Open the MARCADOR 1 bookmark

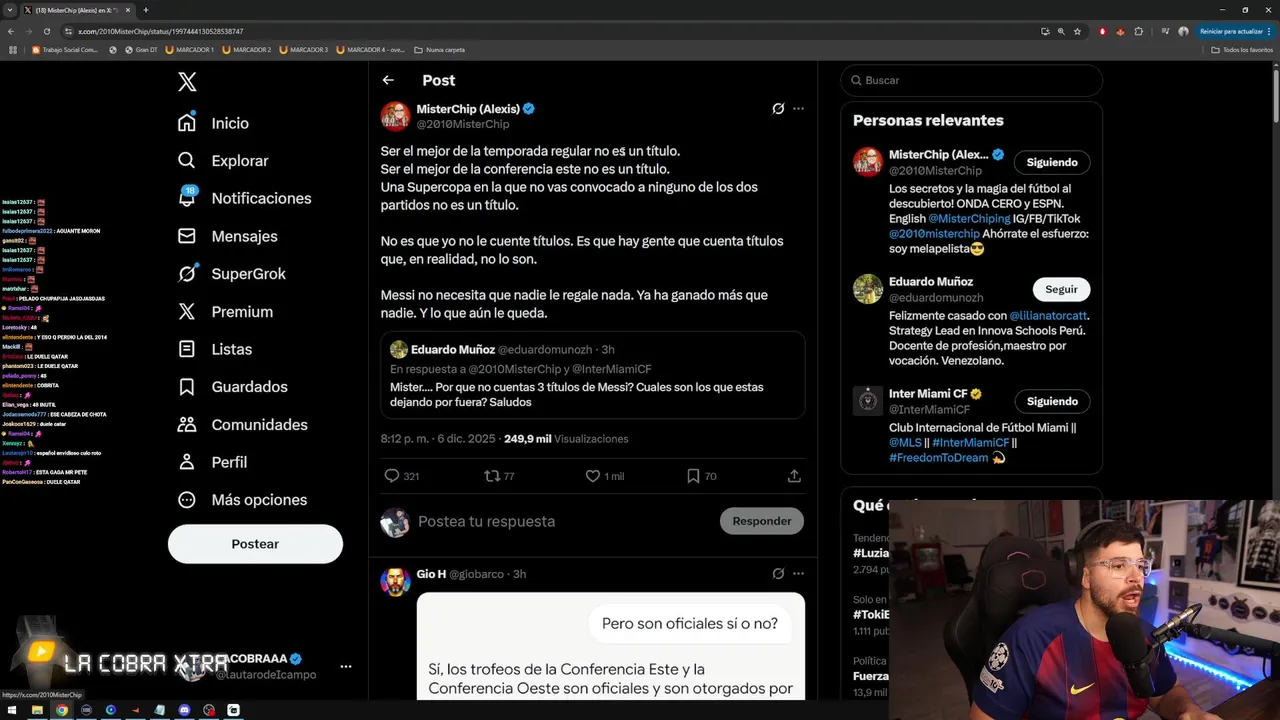coord(189,49)
